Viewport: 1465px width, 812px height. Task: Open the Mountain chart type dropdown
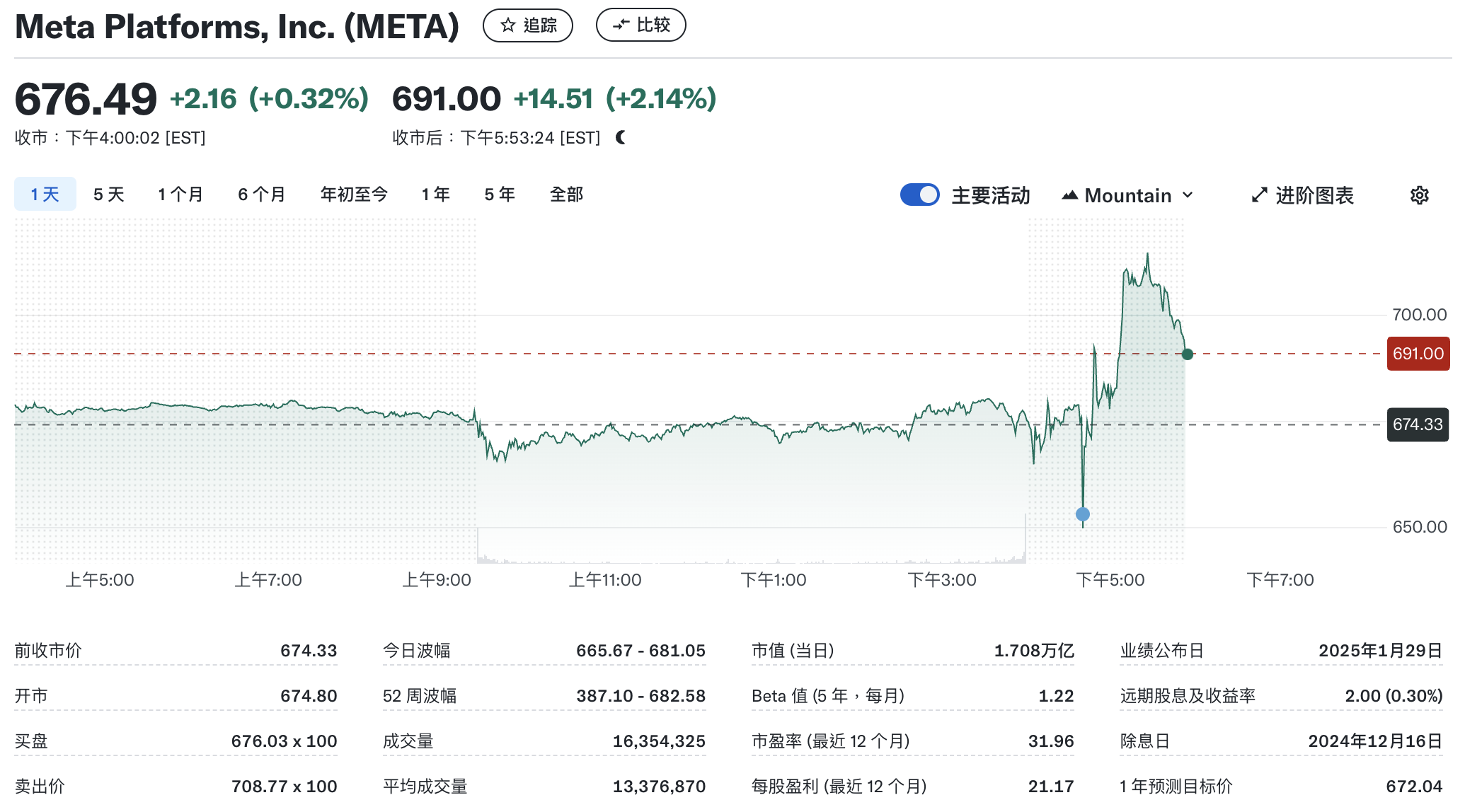pos(1128,195)
